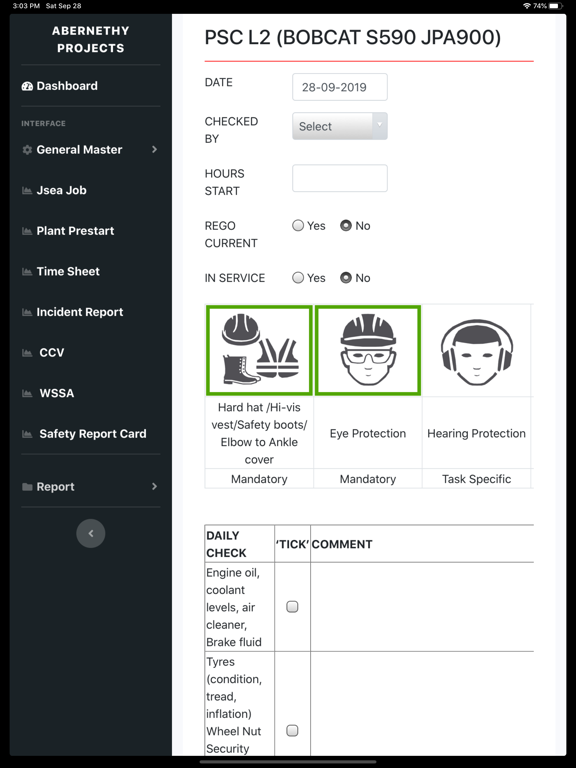Collapse the sidebar with the round arrow button
The width and height of the screenshot is (576, 768).
click(x=91, y=533)
